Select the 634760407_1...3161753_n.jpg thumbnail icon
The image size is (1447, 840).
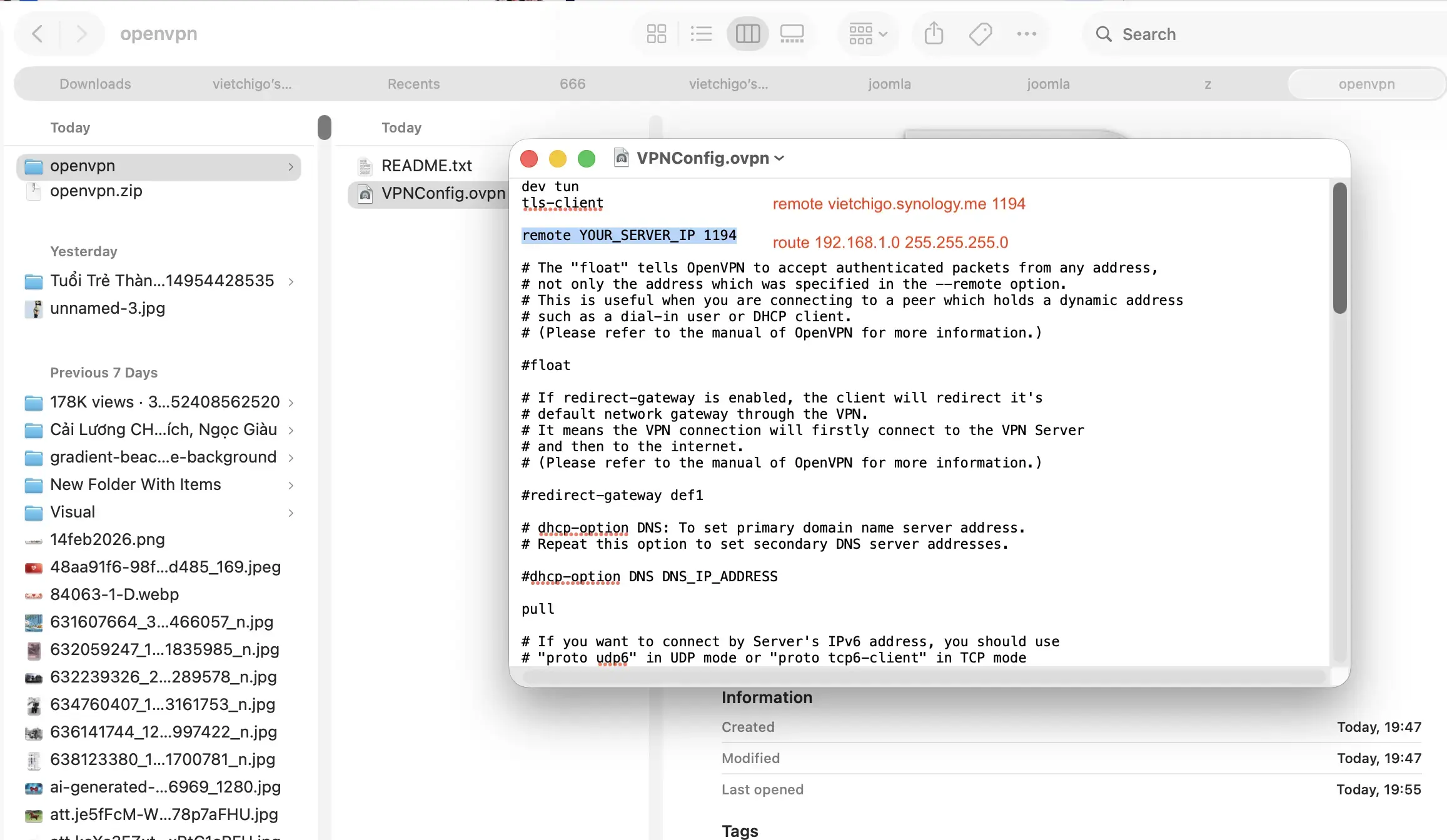[34, 705]
